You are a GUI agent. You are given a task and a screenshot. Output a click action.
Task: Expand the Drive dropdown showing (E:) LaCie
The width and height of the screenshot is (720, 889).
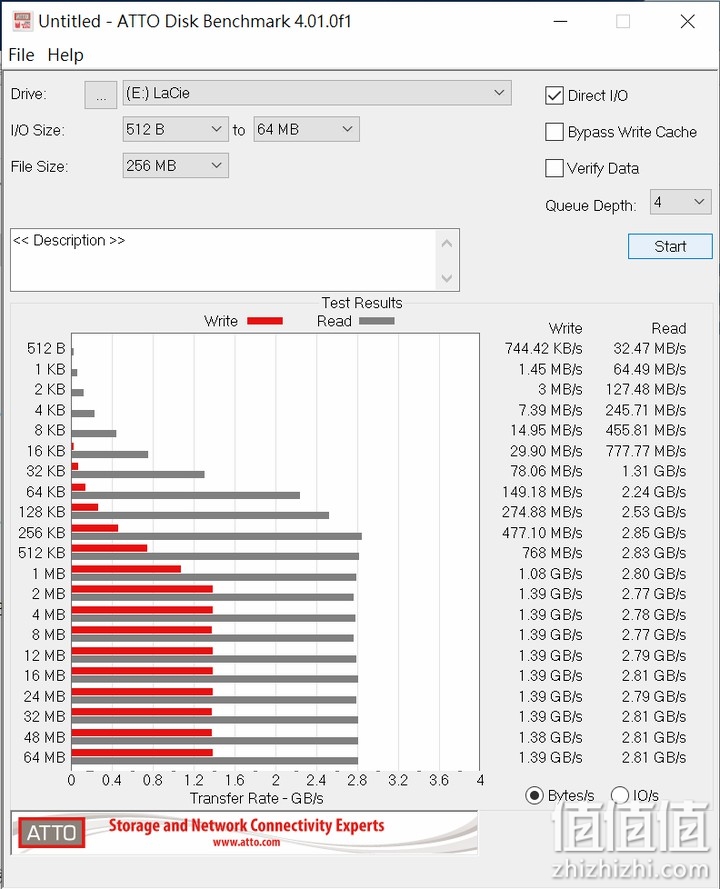[x=317, y=93]
